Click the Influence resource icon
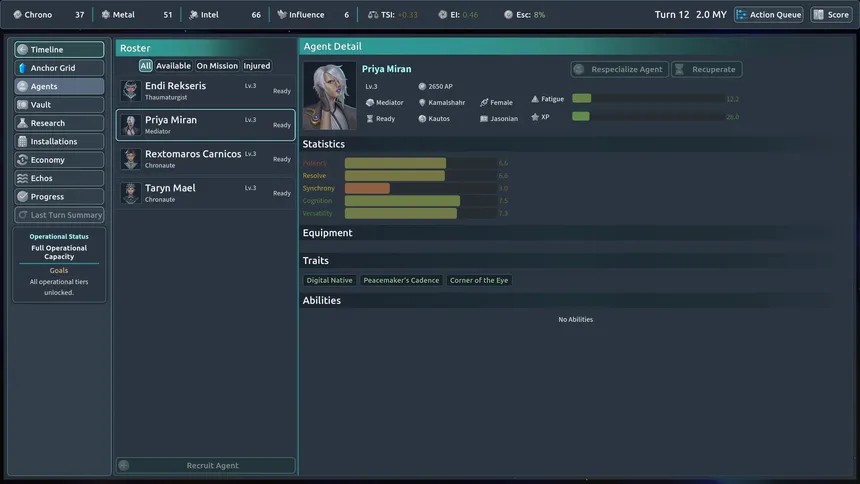The image size is (860, 484). pyautogui.click(x=282, y=15)
